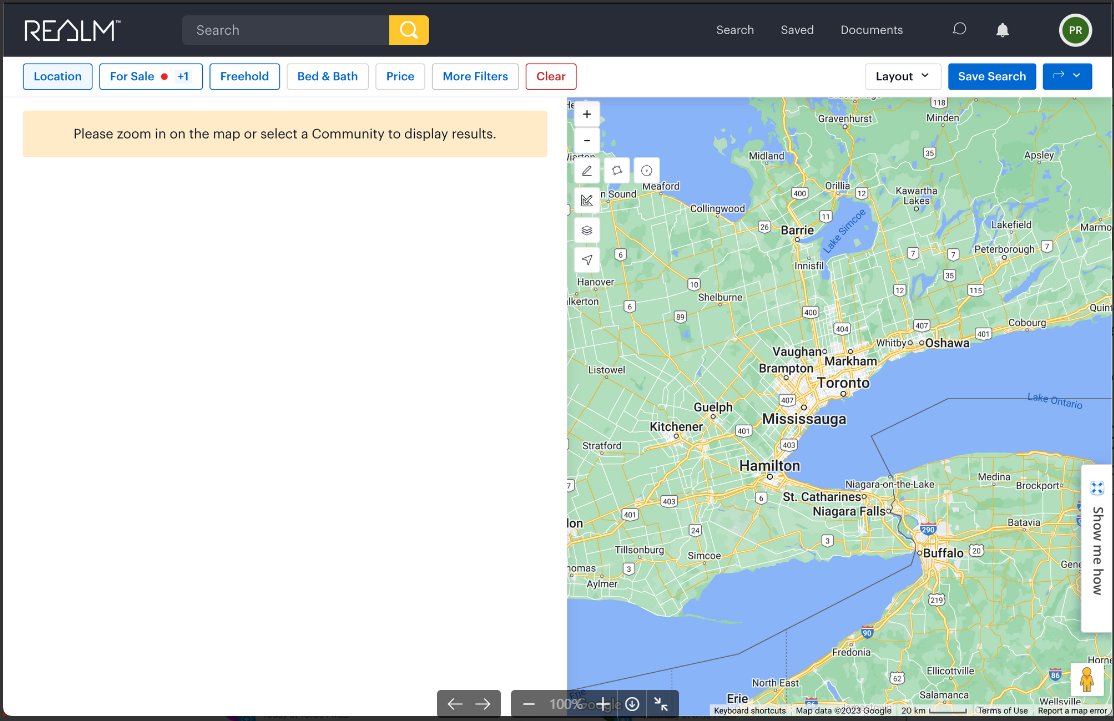Open the Bed & Bath filter

point(327,77)
